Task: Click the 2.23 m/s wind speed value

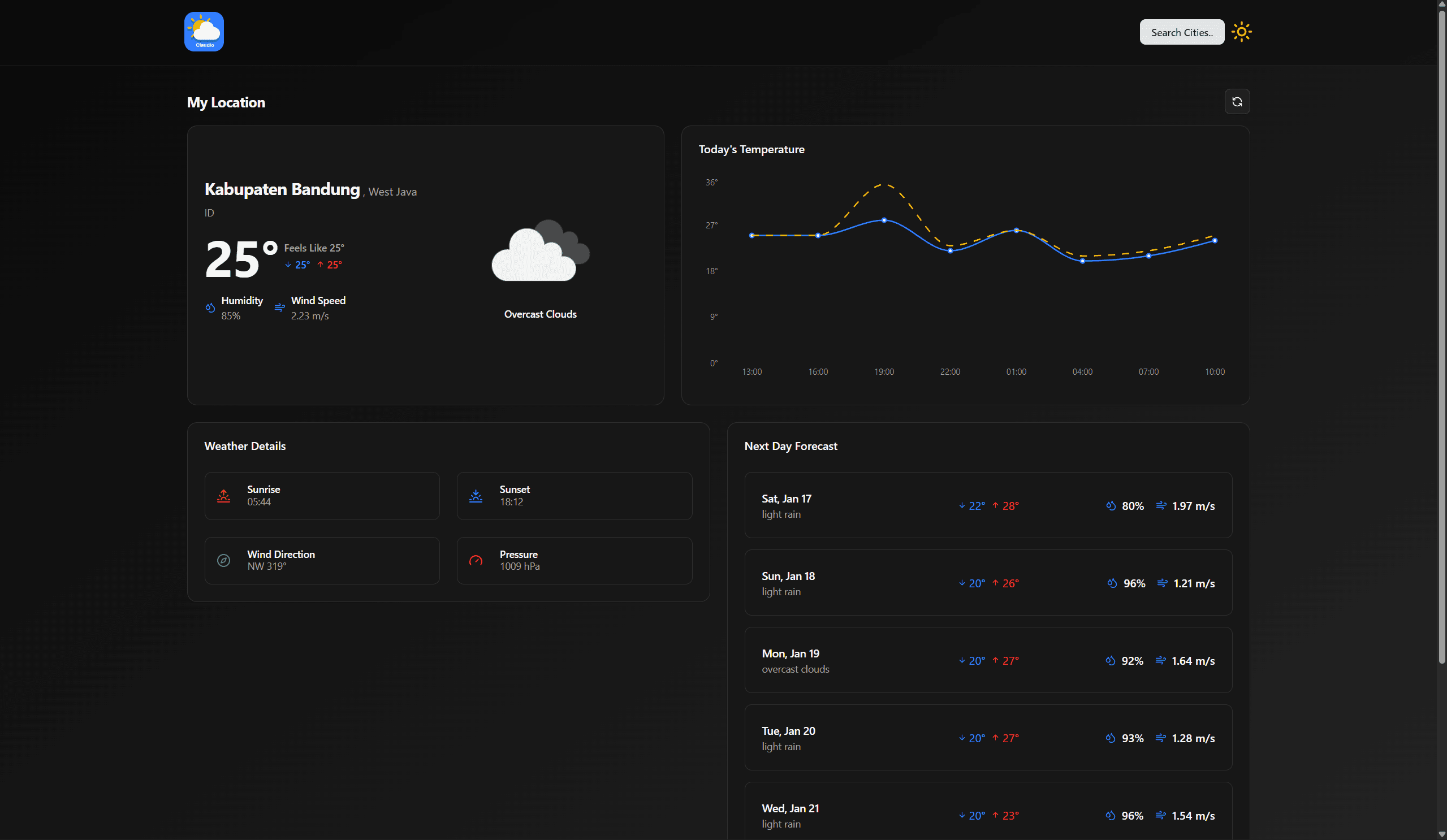Action: click(310, 316)
